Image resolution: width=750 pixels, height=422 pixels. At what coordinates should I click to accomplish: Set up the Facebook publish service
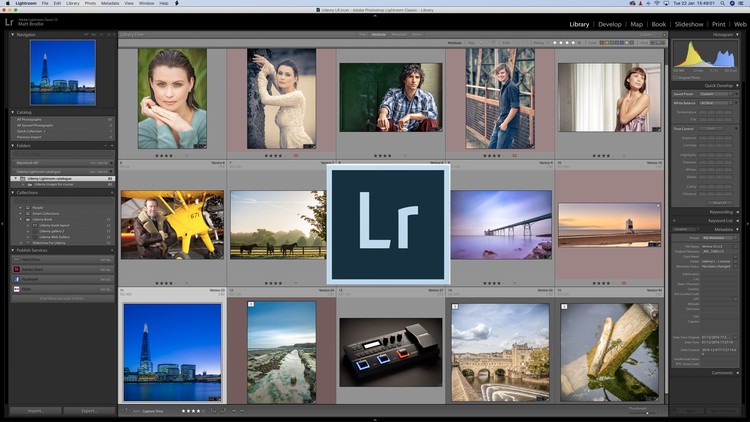tap(106, 279)
